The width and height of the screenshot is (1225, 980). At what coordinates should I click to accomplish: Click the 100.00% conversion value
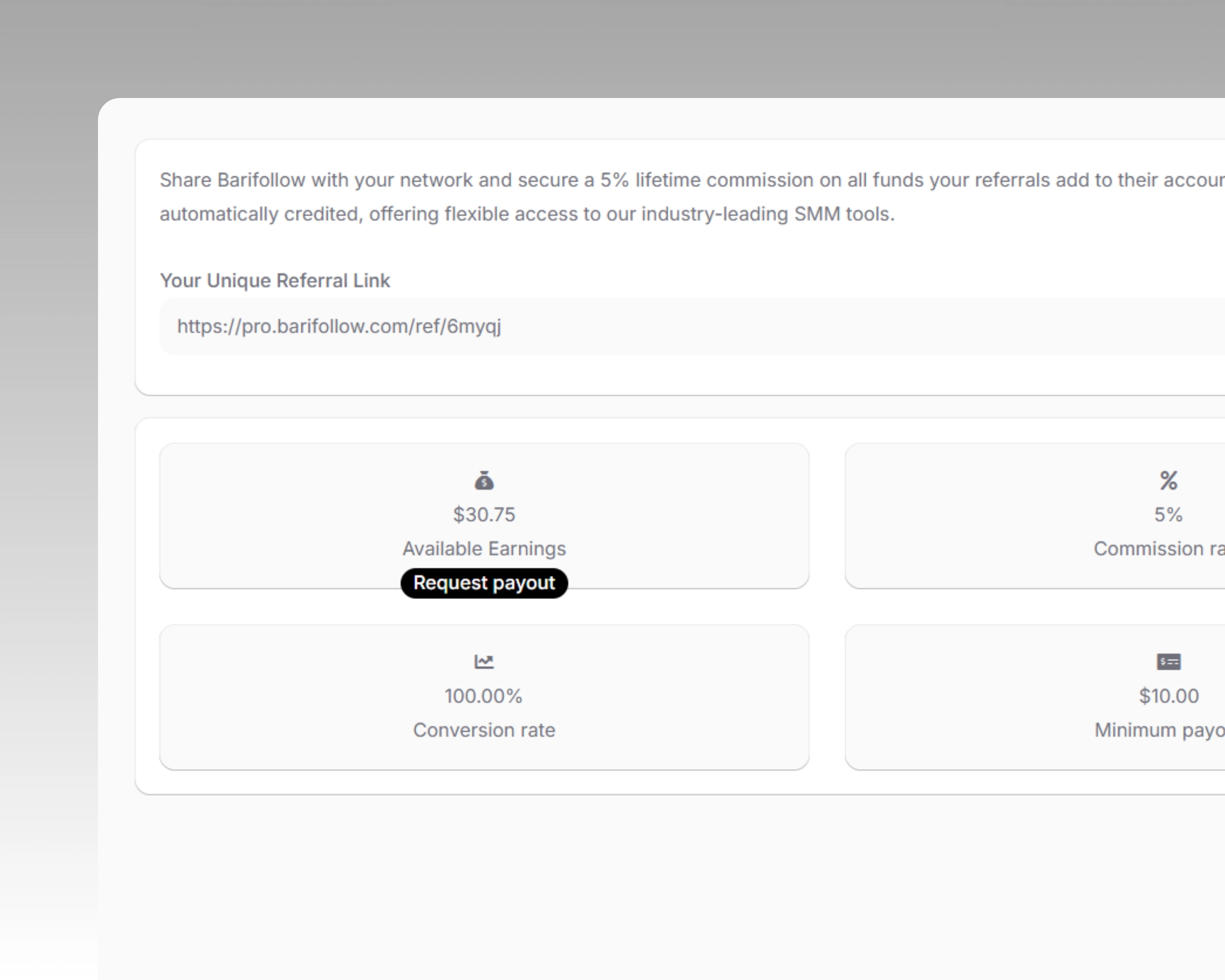pyautogui.click(x=483, y=696)
